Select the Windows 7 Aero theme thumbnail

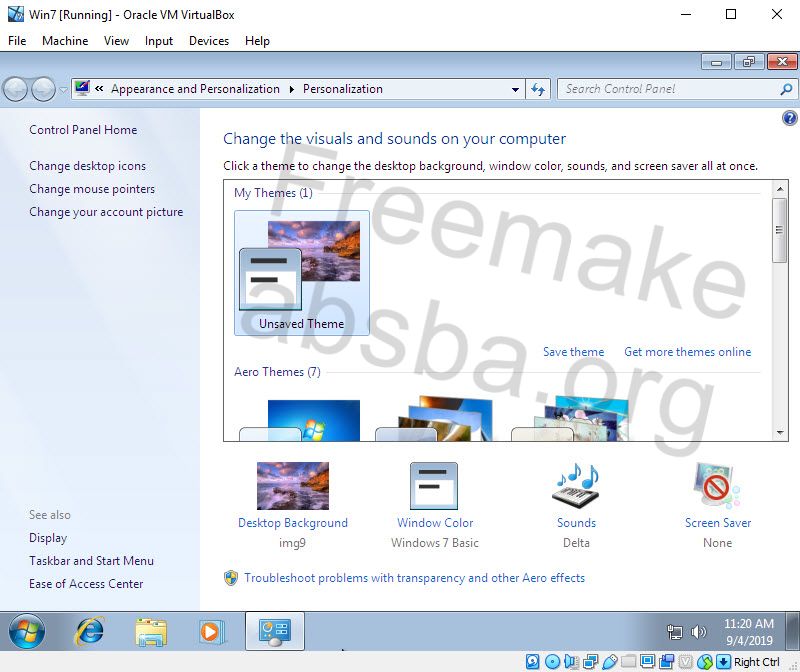pyautogui.click(x=300, y=419)
